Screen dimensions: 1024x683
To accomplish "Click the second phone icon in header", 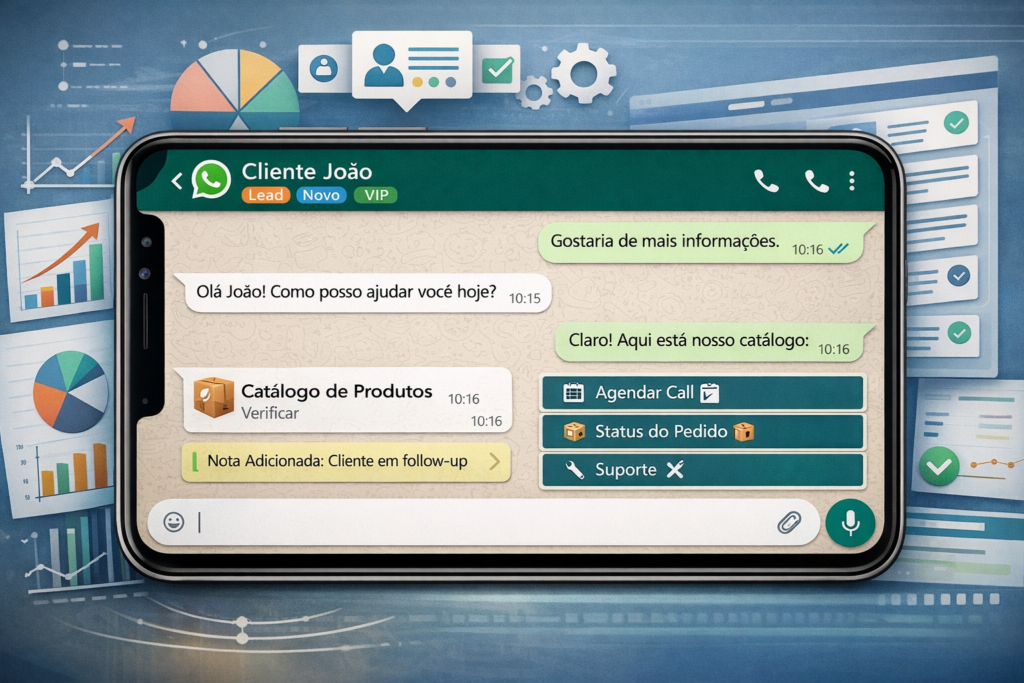I will [x=817, y=180].
